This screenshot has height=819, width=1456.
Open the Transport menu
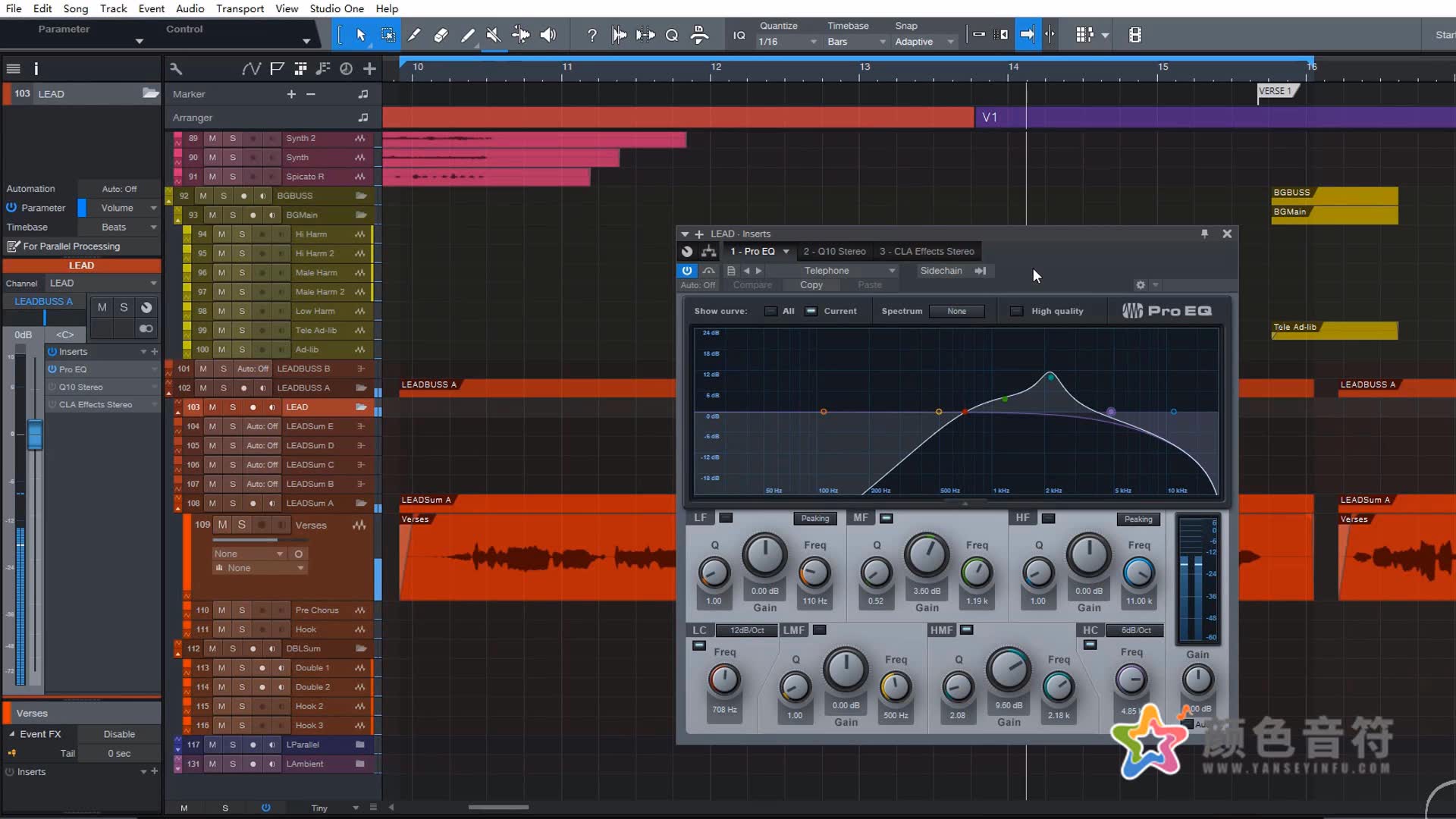tap(240, 8)
